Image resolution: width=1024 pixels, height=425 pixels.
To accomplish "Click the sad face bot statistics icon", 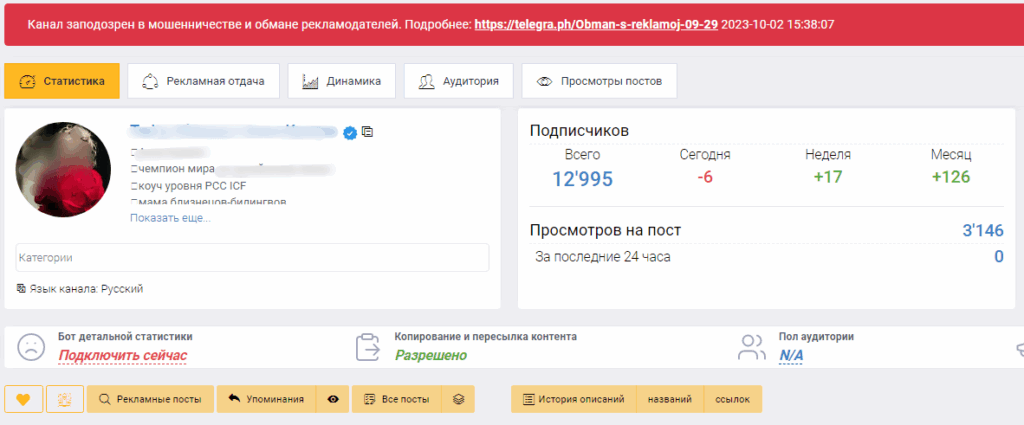I will pyautogui.click(x=32, y=347).
